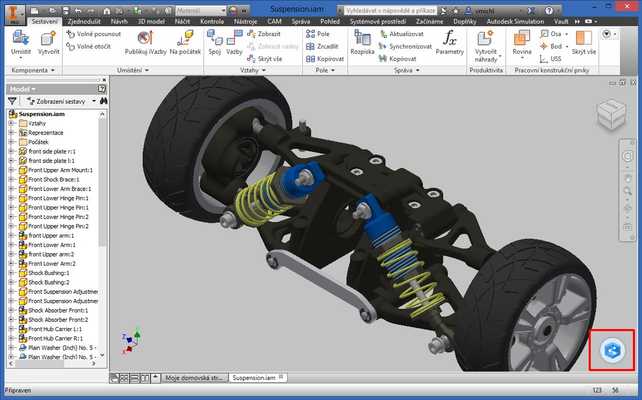This screenshot has width=642, height=400.
Task: Open the Help question mark icon
Action: [x=549, y=11]
